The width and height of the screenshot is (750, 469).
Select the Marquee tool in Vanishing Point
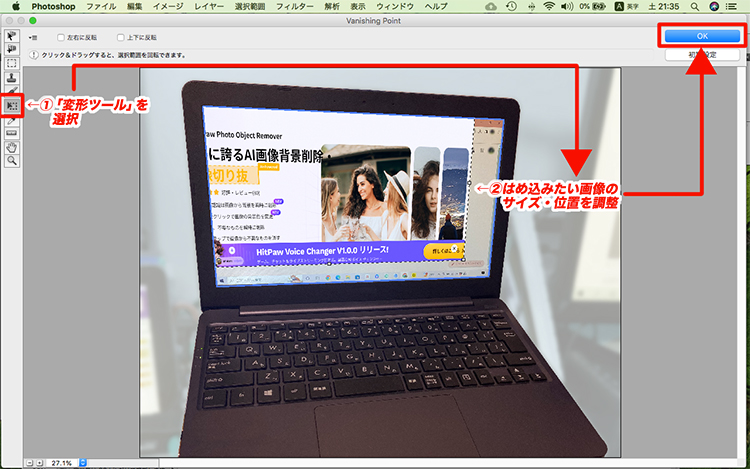(11, 63)
